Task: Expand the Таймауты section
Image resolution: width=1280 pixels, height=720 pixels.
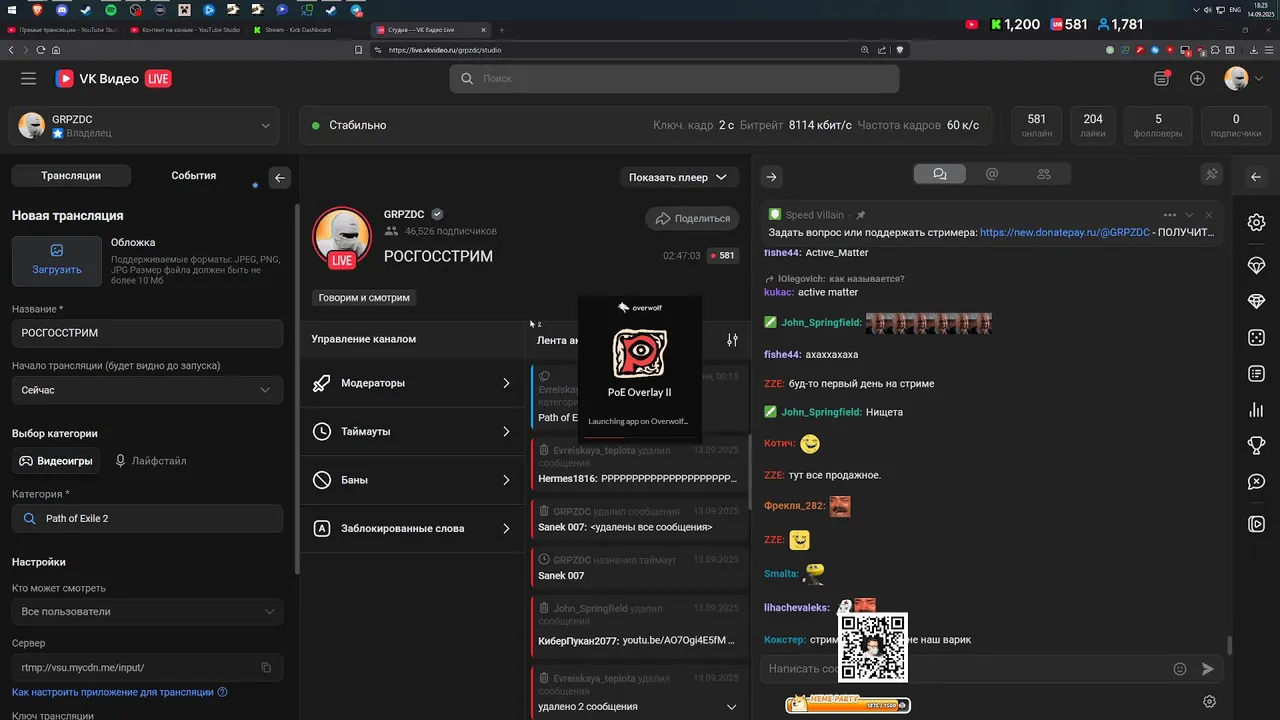Action: 412,432
